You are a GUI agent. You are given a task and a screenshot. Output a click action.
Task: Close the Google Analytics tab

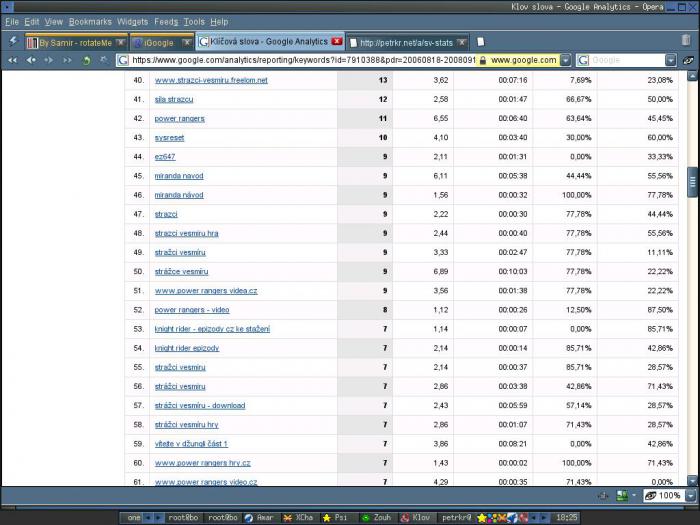pyautogui.click(x=337, y=42)
